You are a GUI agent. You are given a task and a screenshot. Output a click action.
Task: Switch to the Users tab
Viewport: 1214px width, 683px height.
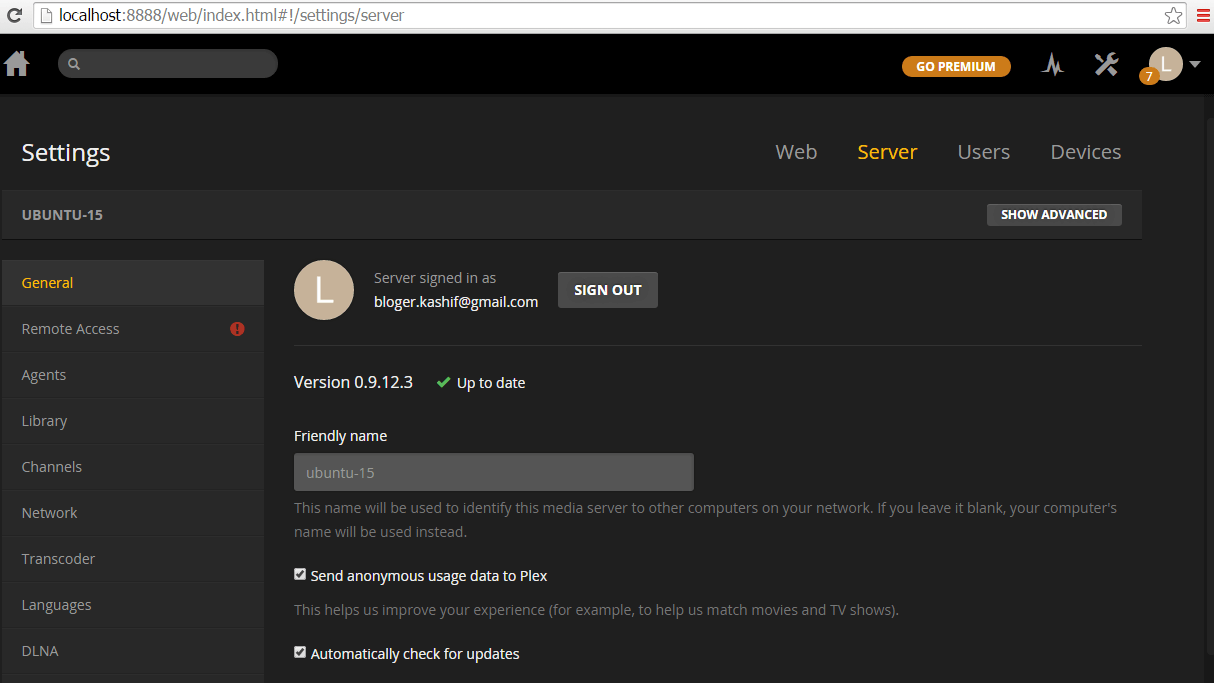[983, 152]
